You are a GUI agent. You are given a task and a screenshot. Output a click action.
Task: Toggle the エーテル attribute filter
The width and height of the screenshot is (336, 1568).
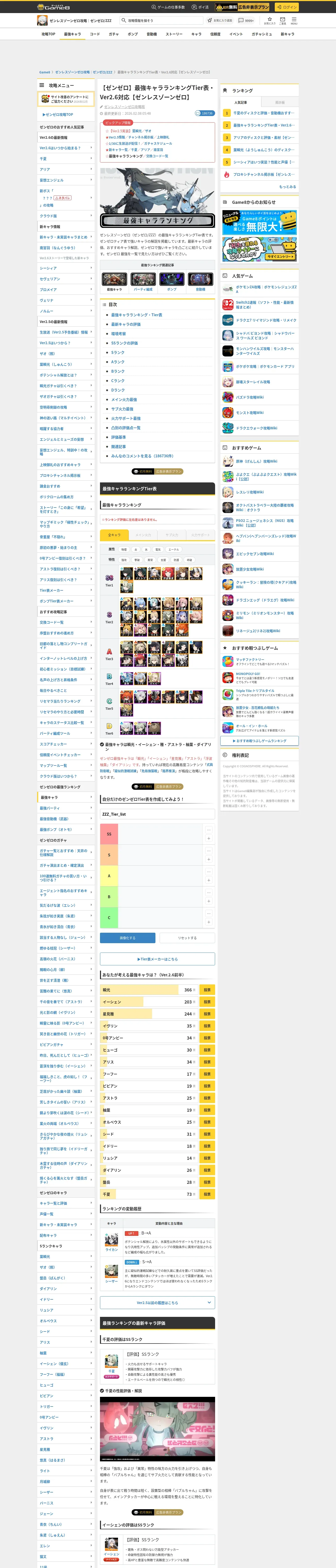tap(174, 550)
